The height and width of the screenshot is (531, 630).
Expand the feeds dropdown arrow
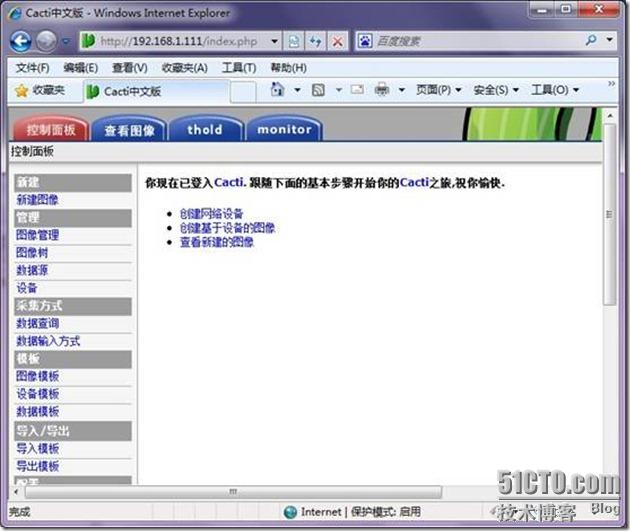click(x=339, y=90)
